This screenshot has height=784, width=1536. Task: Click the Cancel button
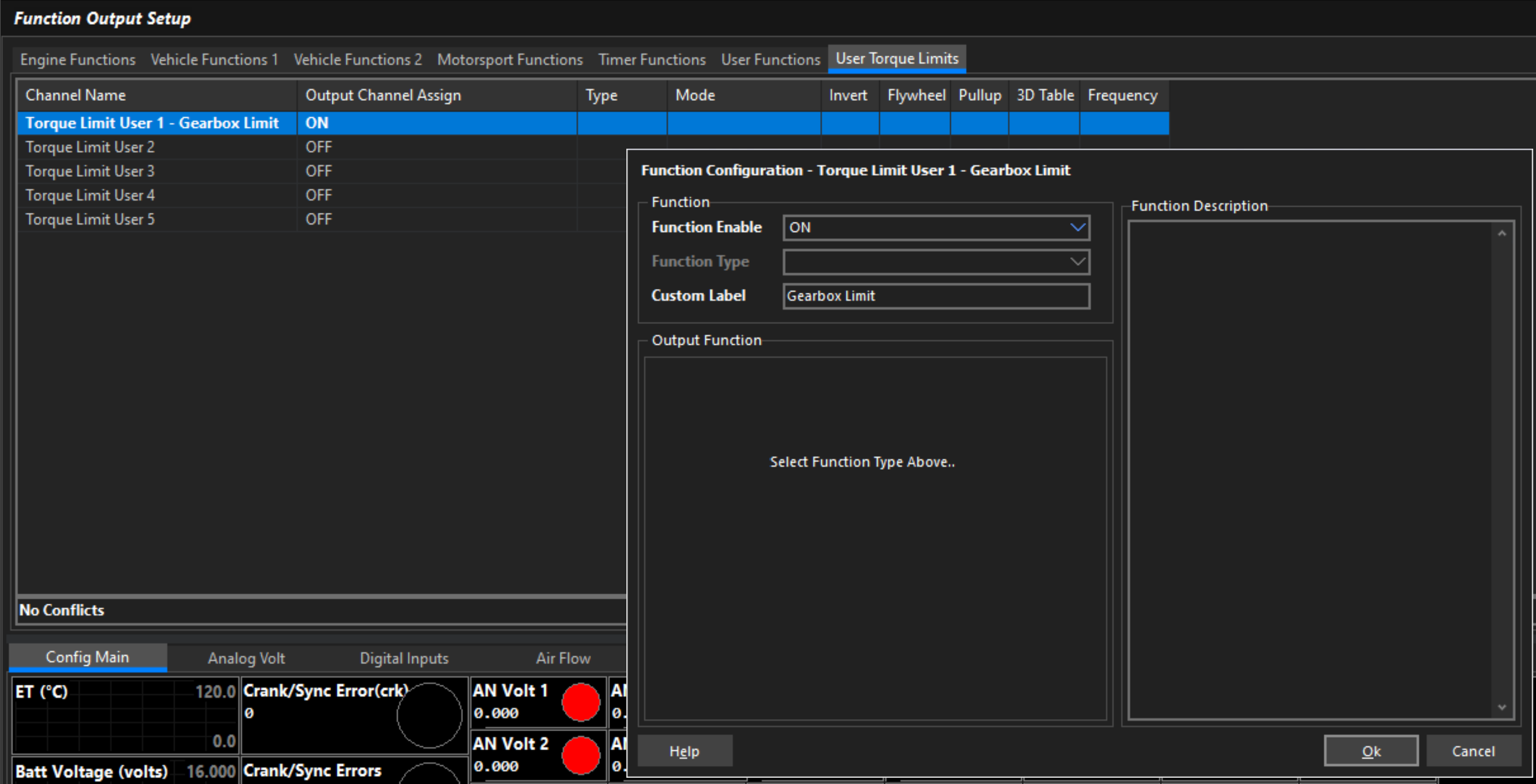point(1473,751)
